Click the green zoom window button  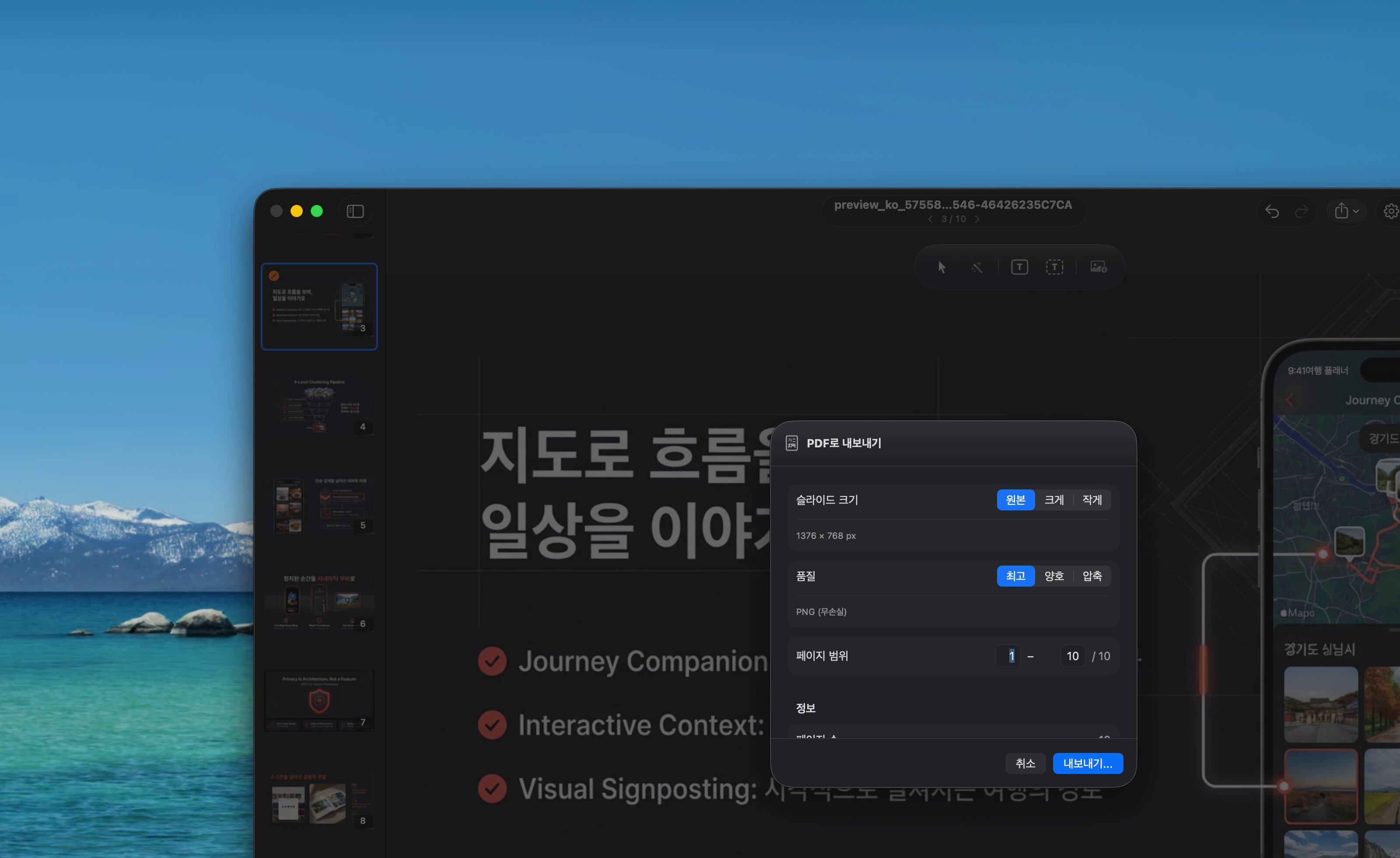click(x=317, y=211)
